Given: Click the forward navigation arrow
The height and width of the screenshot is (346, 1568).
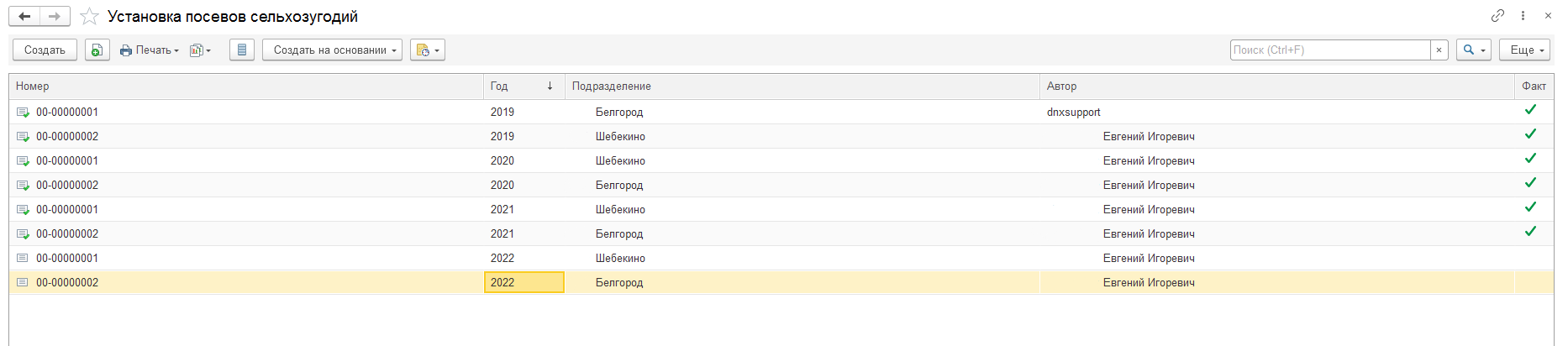Looking at the screenshot, I should point(55,16).
